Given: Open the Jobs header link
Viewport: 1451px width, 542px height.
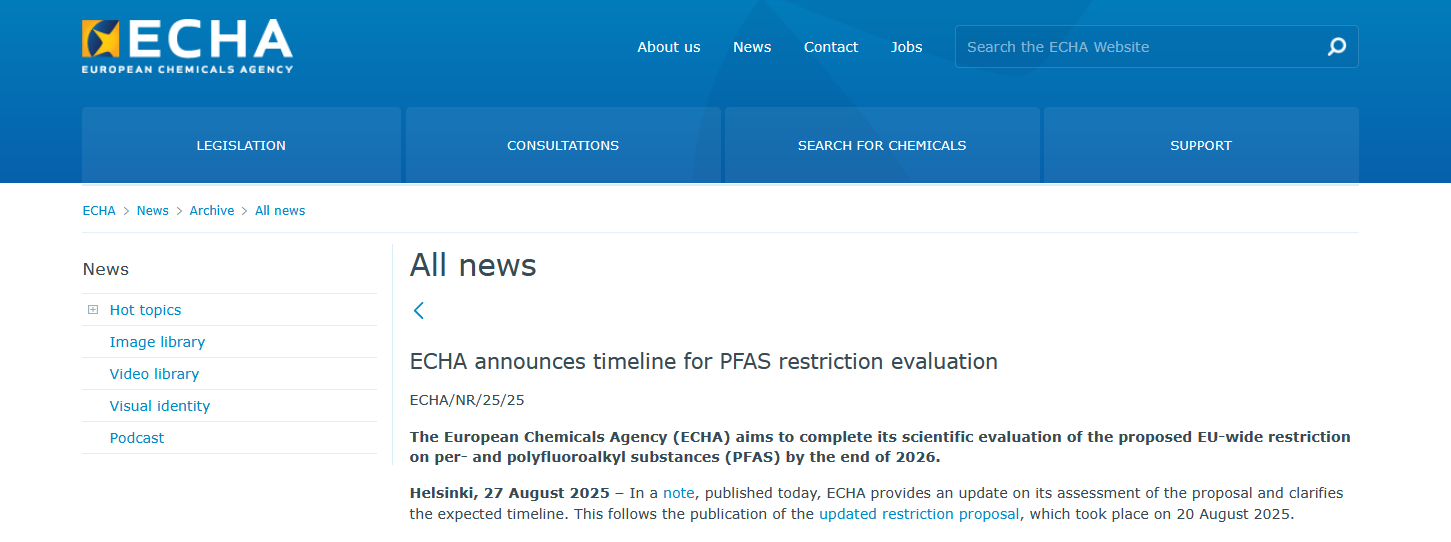Looking at the screenshot, I should pyautogui.click(x=907, y=47).
